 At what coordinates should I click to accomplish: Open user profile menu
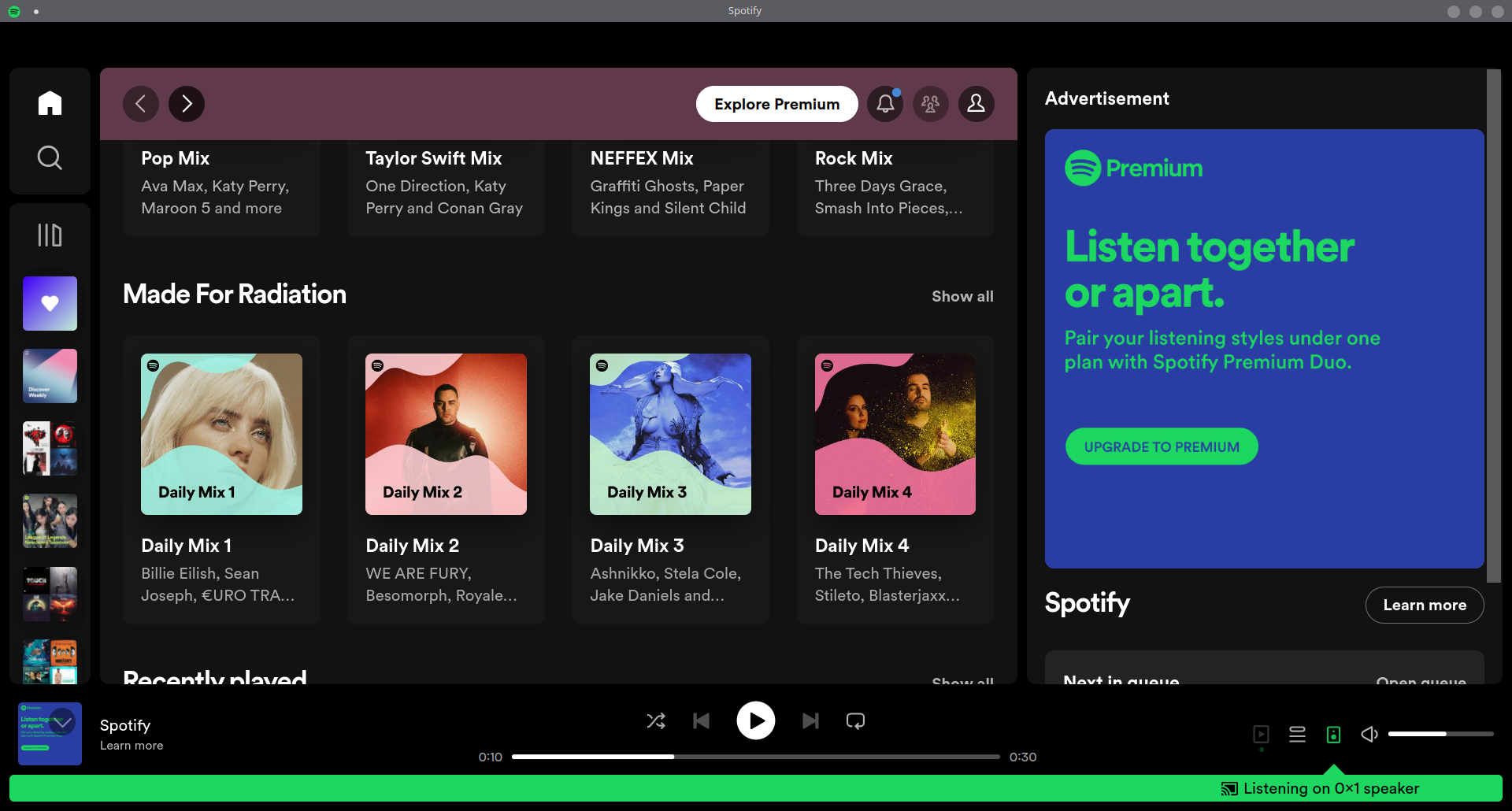pyautogui.click(x=976, y=104)
